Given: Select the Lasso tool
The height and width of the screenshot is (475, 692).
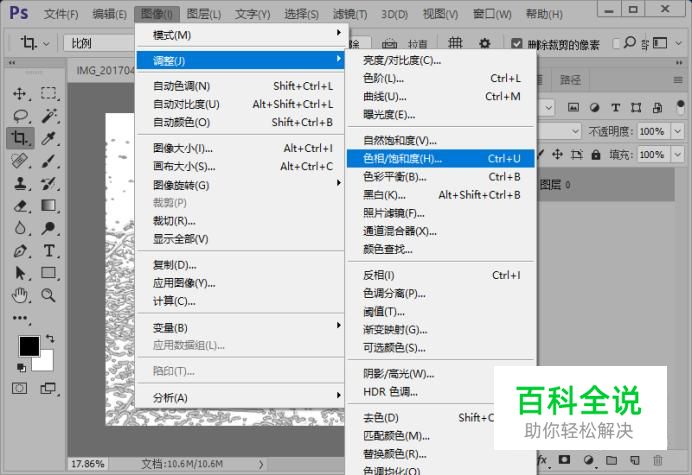Looking at the screenshot, I should pos(20,116).
